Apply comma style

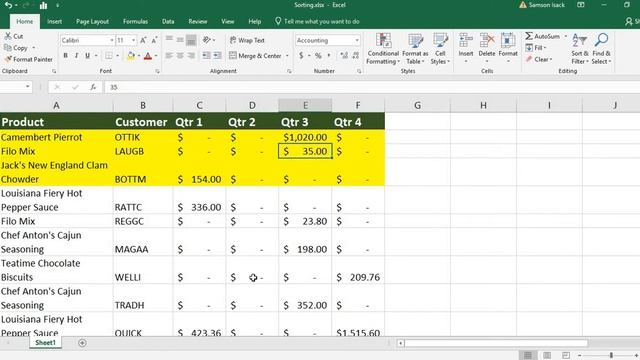coord(329,56)
